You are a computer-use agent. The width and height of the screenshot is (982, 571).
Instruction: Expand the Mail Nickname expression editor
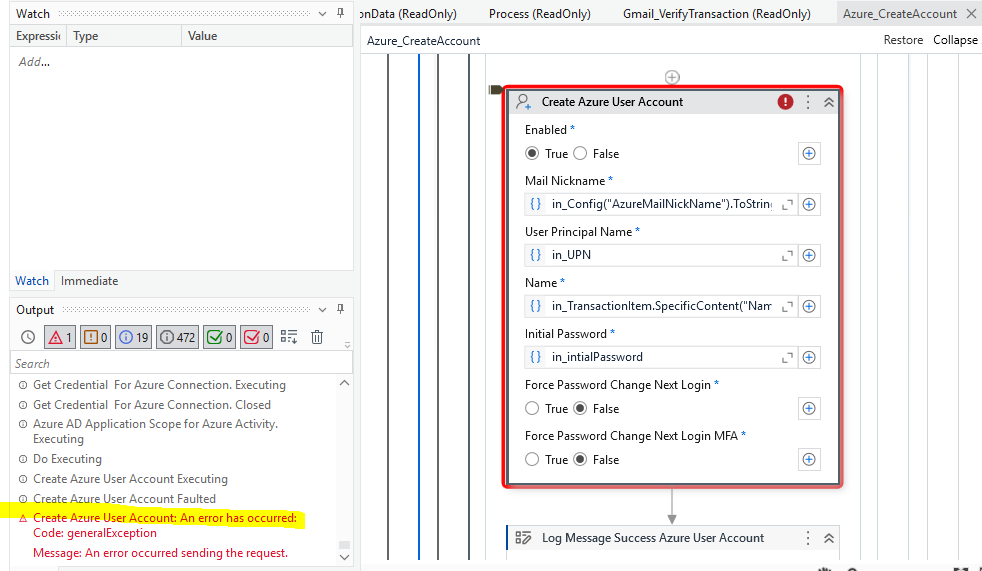tap(787, 204)
